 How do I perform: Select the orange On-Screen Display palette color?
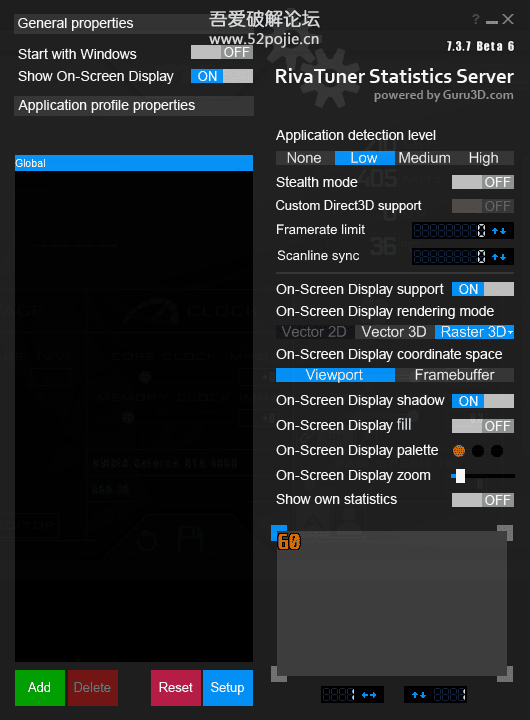[459, 451]
